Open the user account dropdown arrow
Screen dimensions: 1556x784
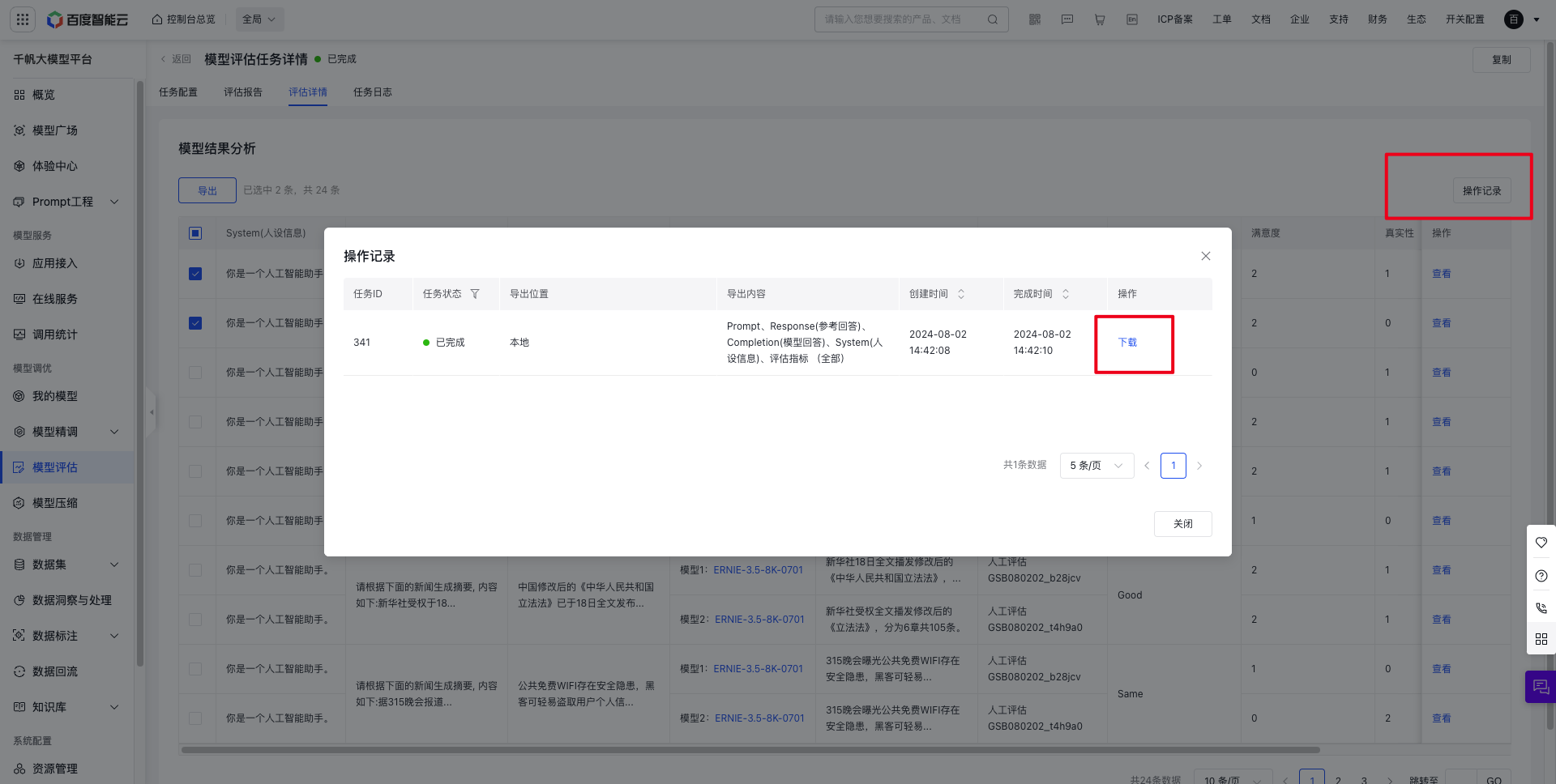[1537, 19]
